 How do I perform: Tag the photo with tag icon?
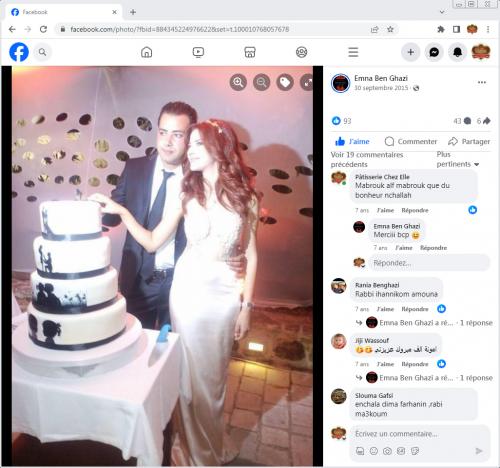[285, 82]
